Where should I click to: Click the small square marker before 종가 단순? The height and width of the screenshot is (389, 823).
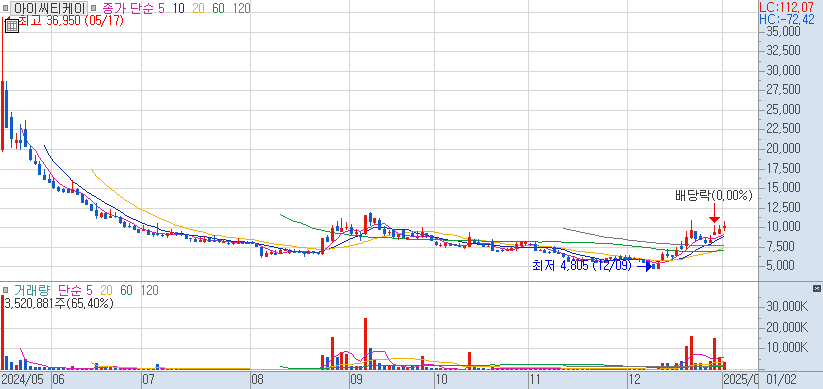click(93, 8)
